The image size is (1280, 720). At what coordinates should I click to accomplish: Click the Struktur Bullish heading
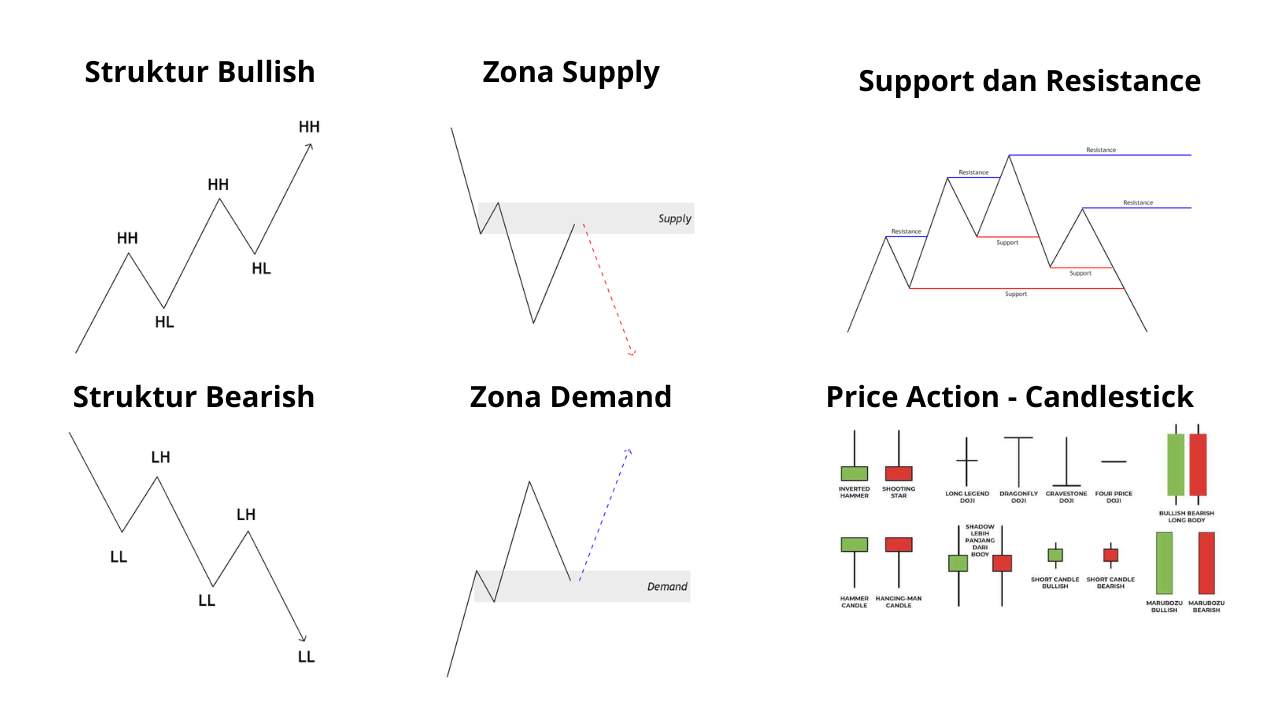[200, 72]
